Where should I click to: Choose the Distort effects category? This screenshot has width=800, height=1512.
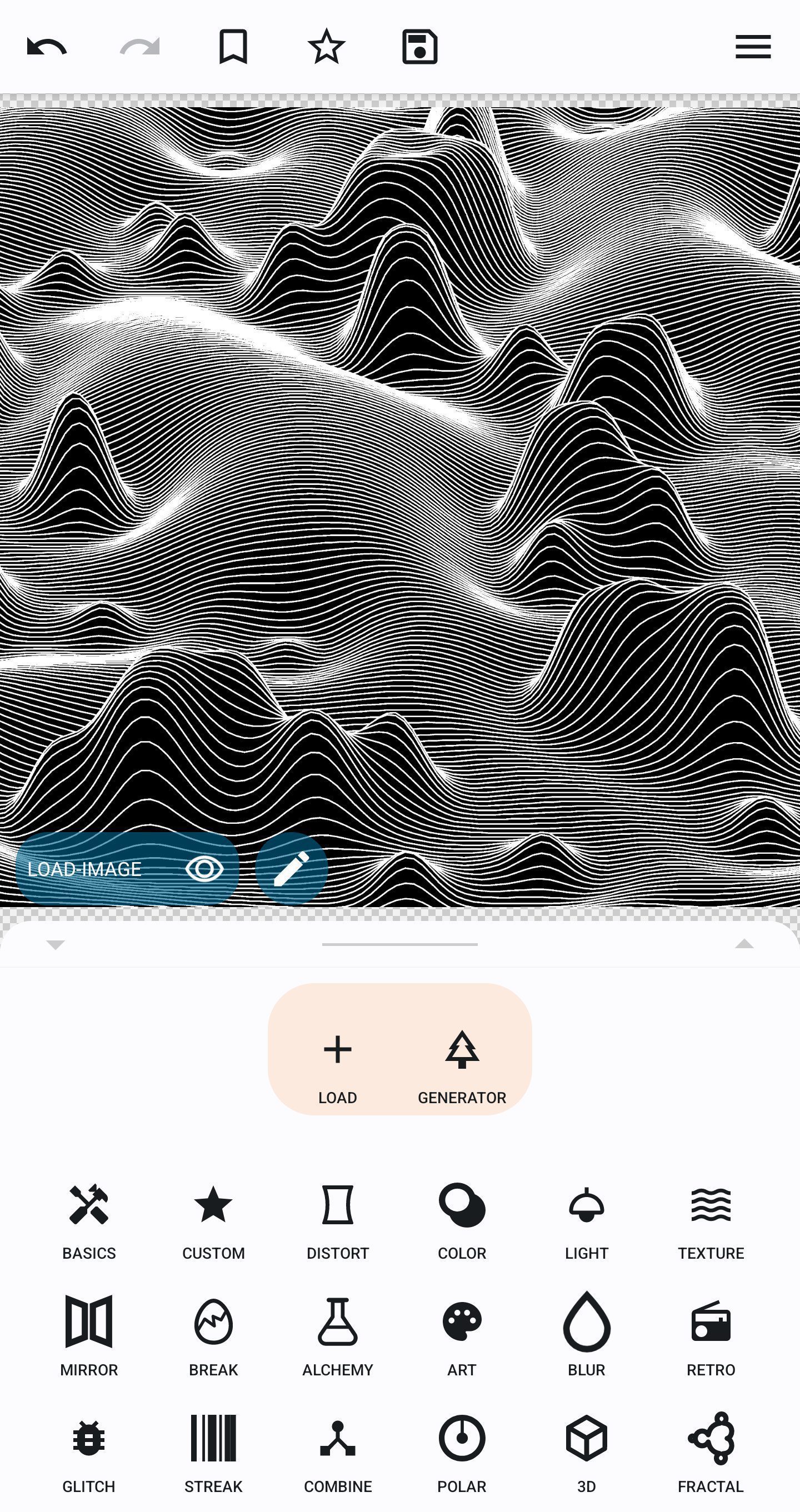pyautogui.click(x=337, y=1222)
